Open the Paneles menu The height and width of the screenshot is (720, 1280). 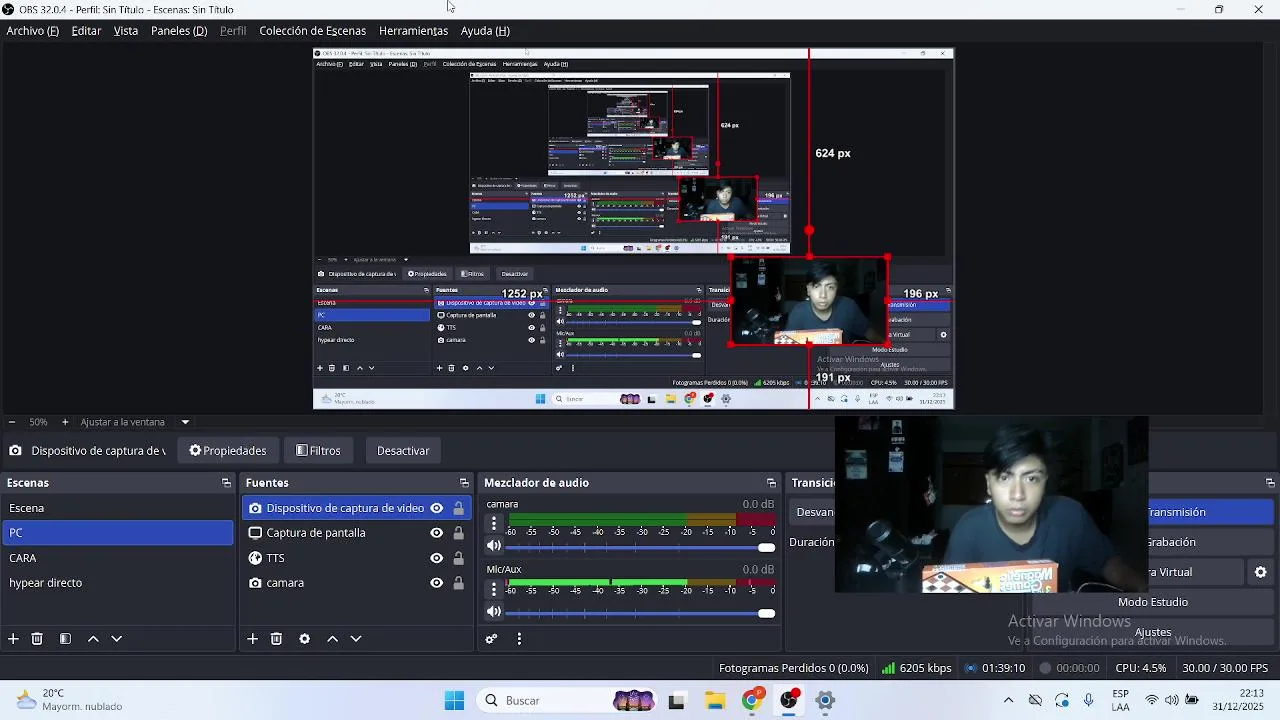[x=179, y=31]
